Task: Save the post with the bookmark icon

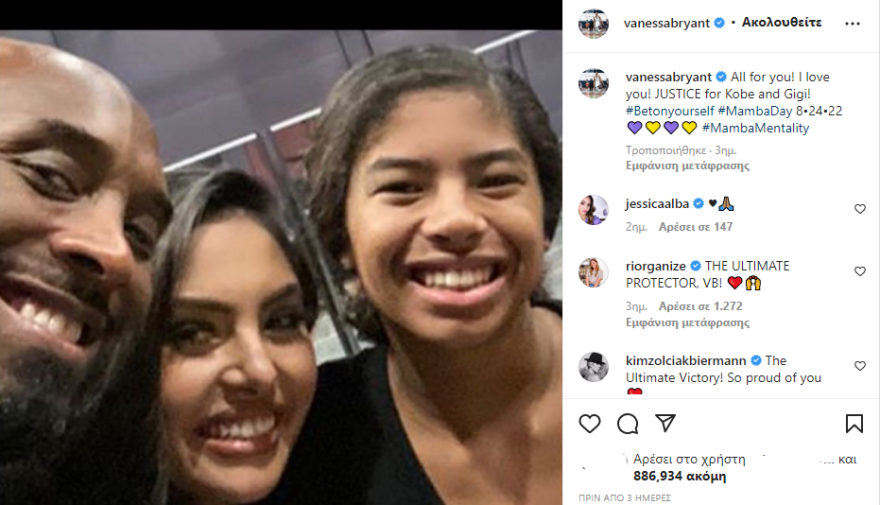Action: pos(854,424)
